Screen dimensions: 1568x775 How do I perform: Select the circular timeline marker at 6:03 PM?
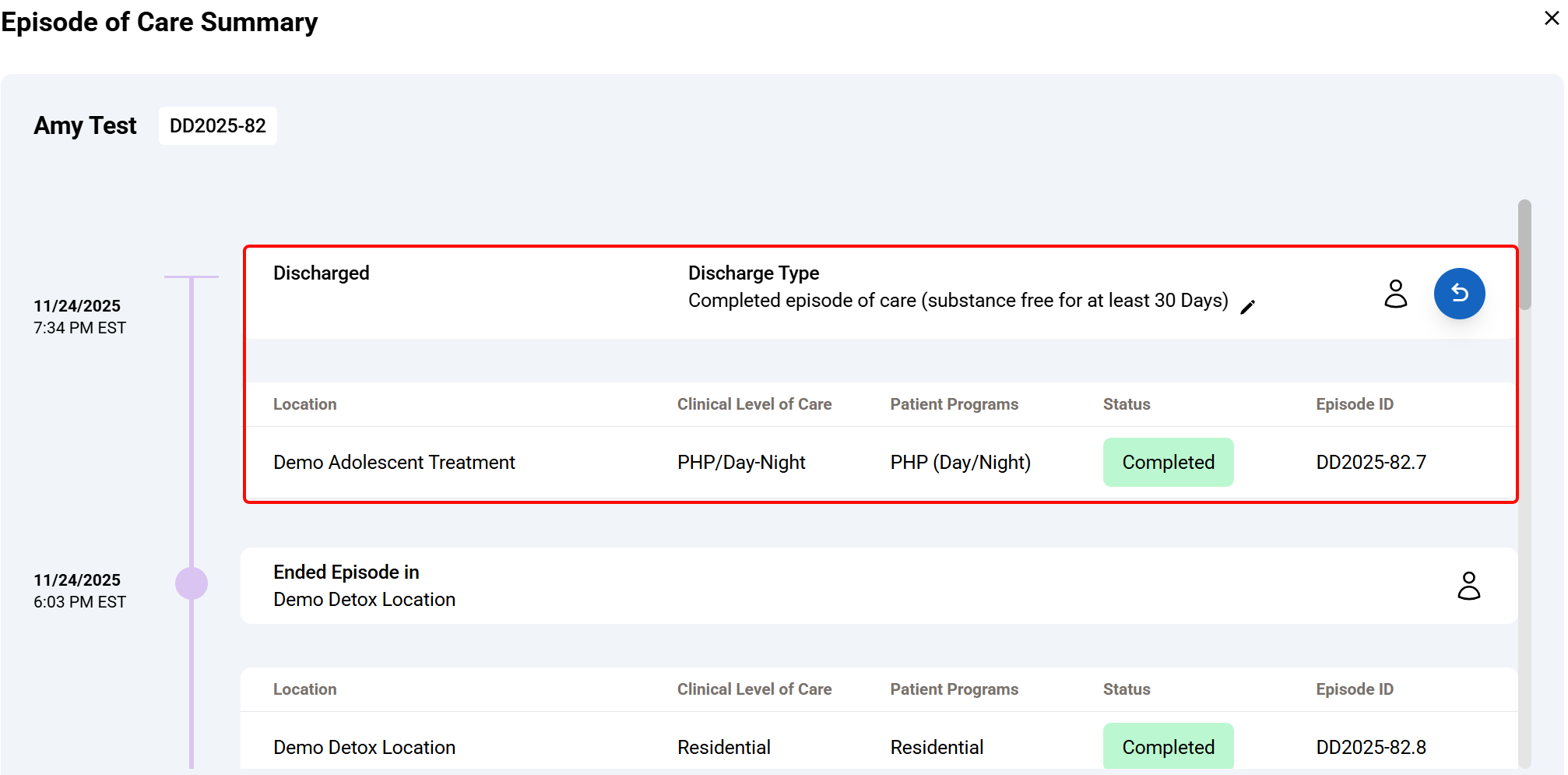(192, 583)
